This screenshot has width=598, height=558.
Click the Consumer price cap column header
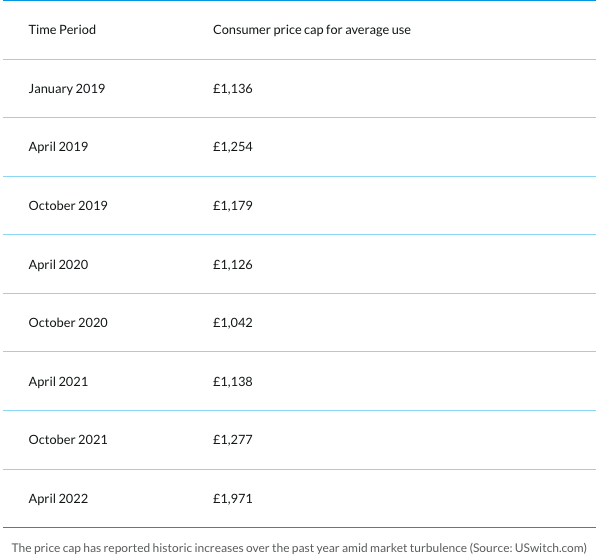tap(312, 30)
